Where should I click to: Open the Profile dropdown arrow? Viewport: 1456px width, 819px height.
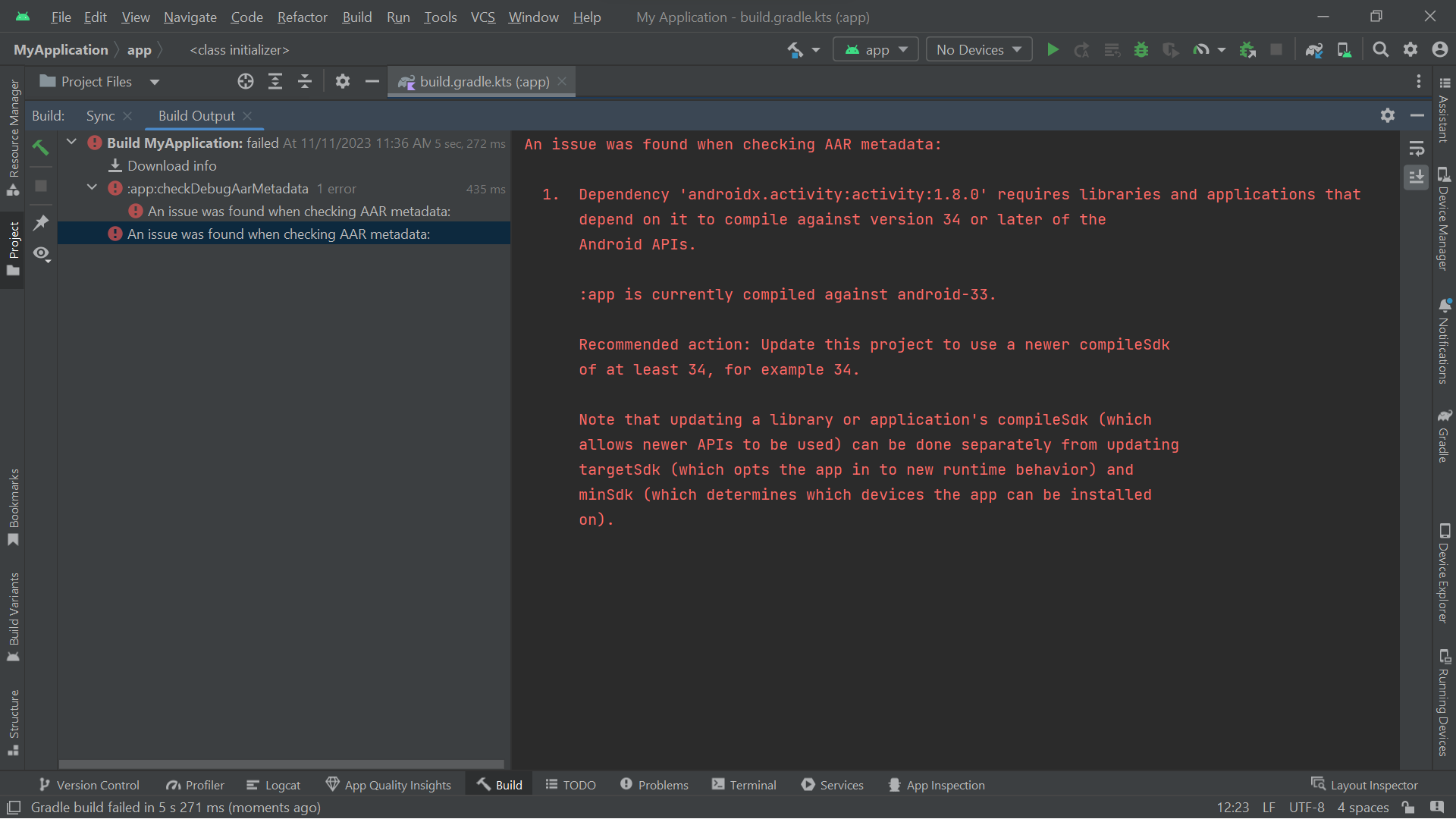point(1221,50)
